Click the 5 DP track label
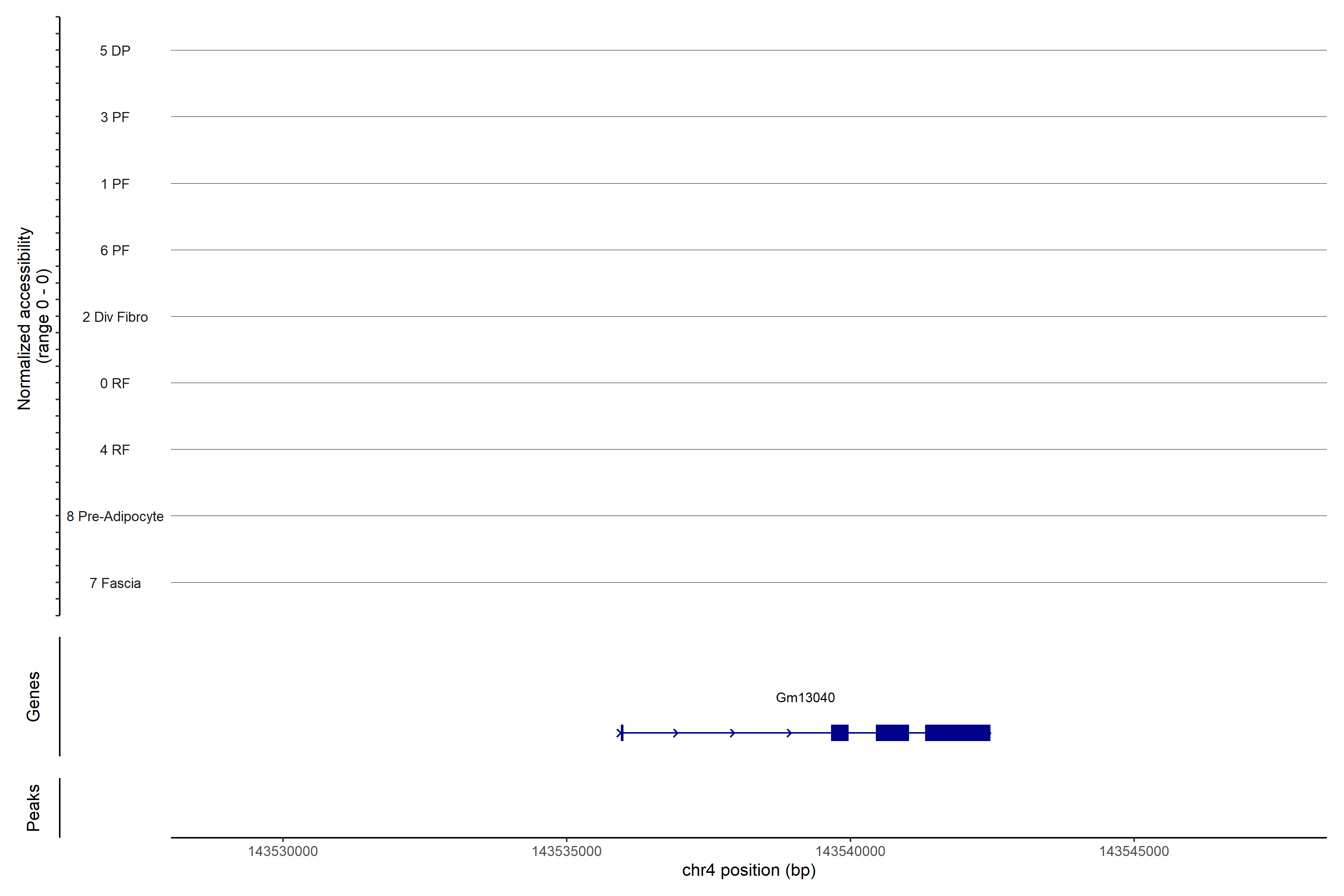 pos(115,51)
